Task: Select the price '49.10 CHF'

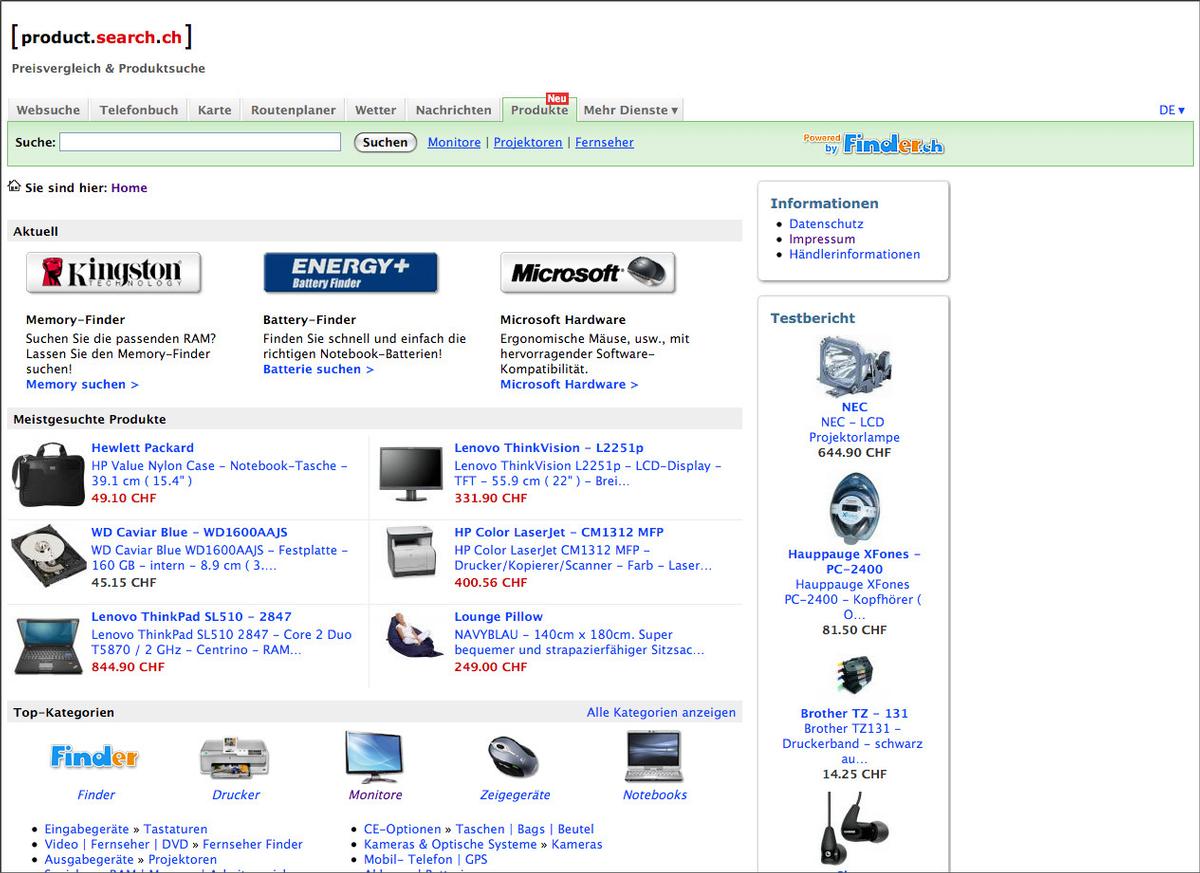Action: (x=124, y=498)
